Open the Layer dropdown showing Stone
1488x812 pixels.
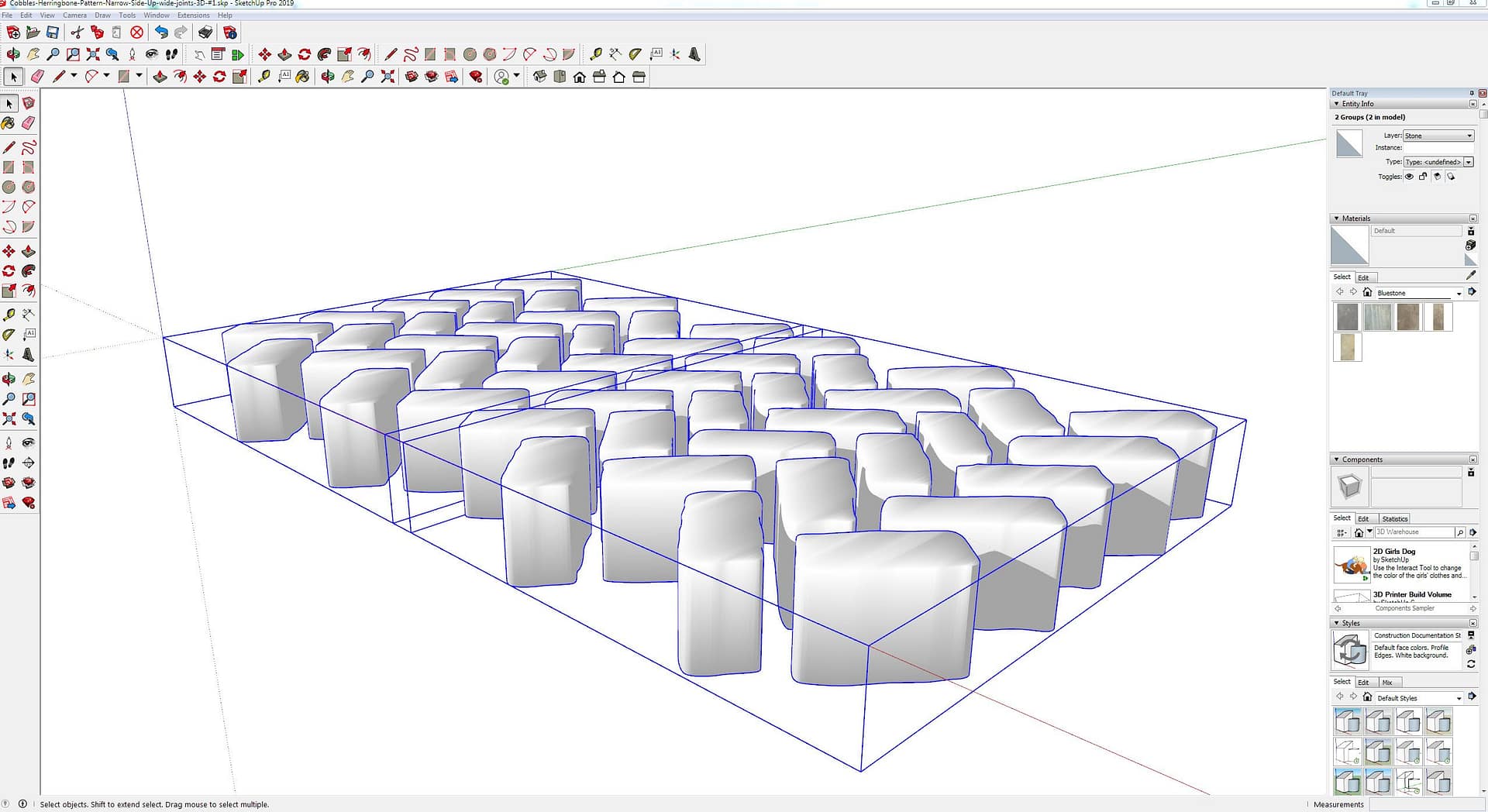[x=1438, y=136]
